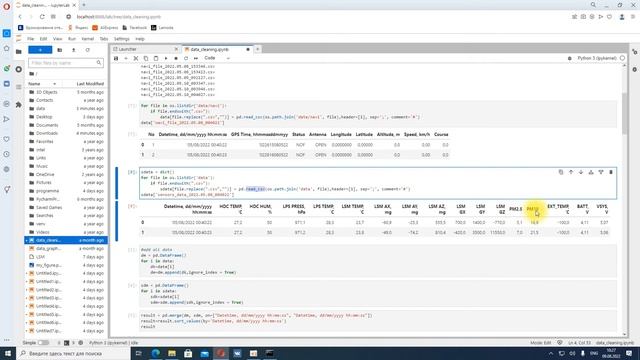Open the file browser sidebar folder icon
The width and height of the screenshot is (640, 360).
point(19,52)
